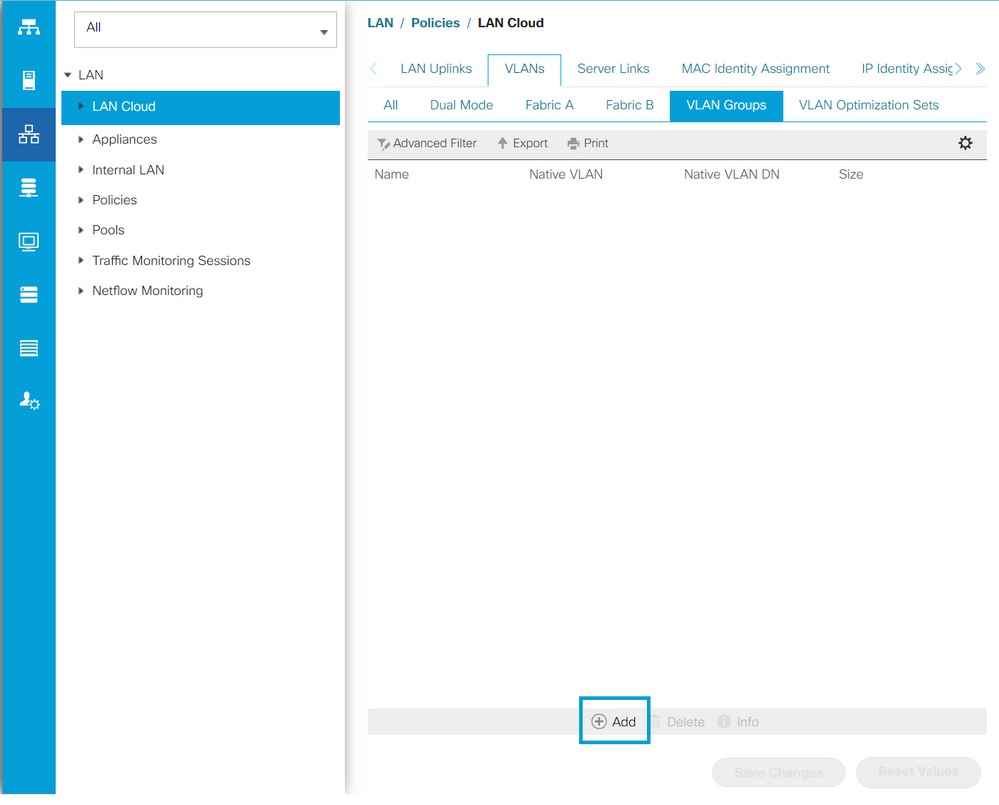Click the Add button to create VLAN group
Viewport: 999px width, 805px height.
pyautogui.click(x=614, y=721)
